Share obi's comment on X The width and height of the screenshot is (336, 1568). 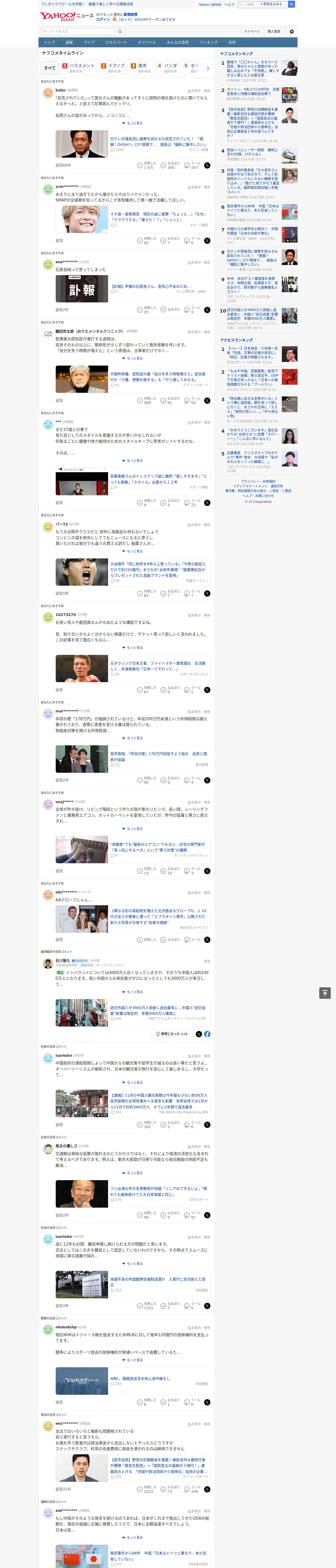pyautogui.click(x=207, y=940)
